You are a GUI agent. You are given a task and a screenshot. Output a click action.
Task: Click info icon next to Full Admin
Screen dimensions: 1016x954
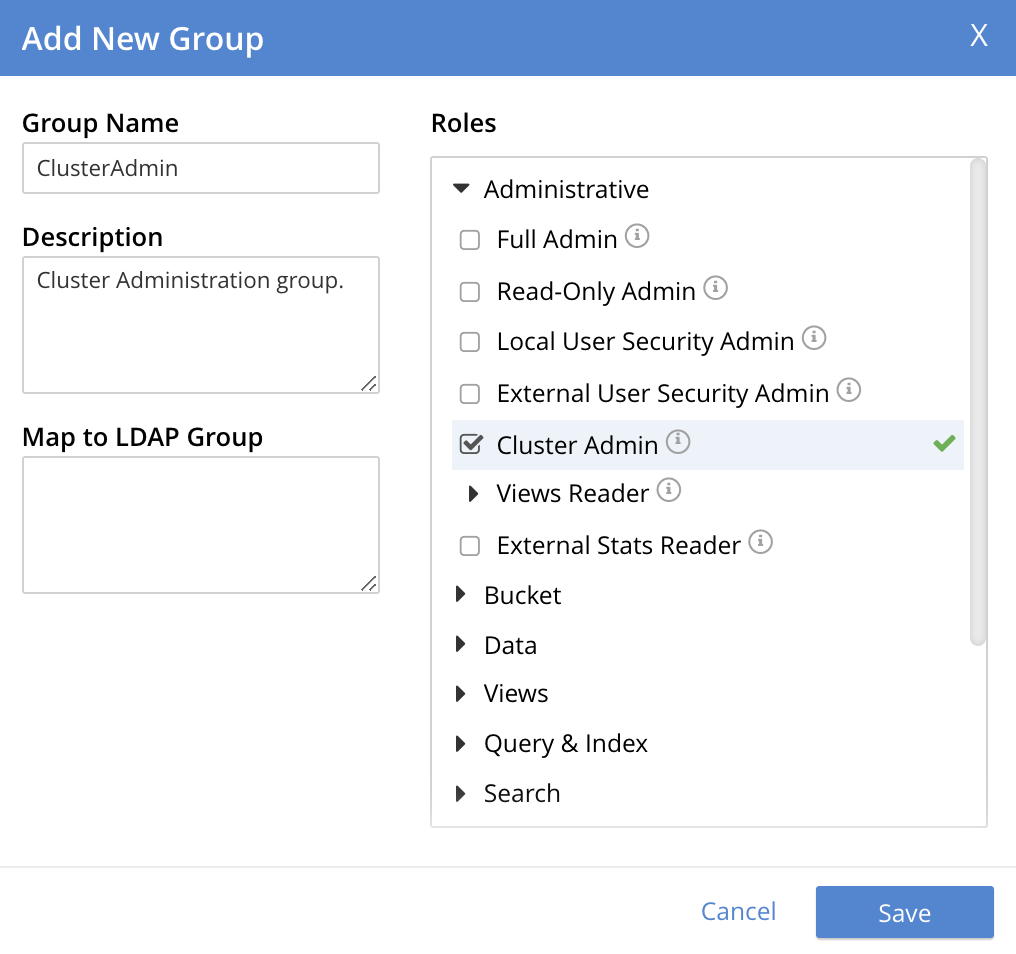pos(637,237)
